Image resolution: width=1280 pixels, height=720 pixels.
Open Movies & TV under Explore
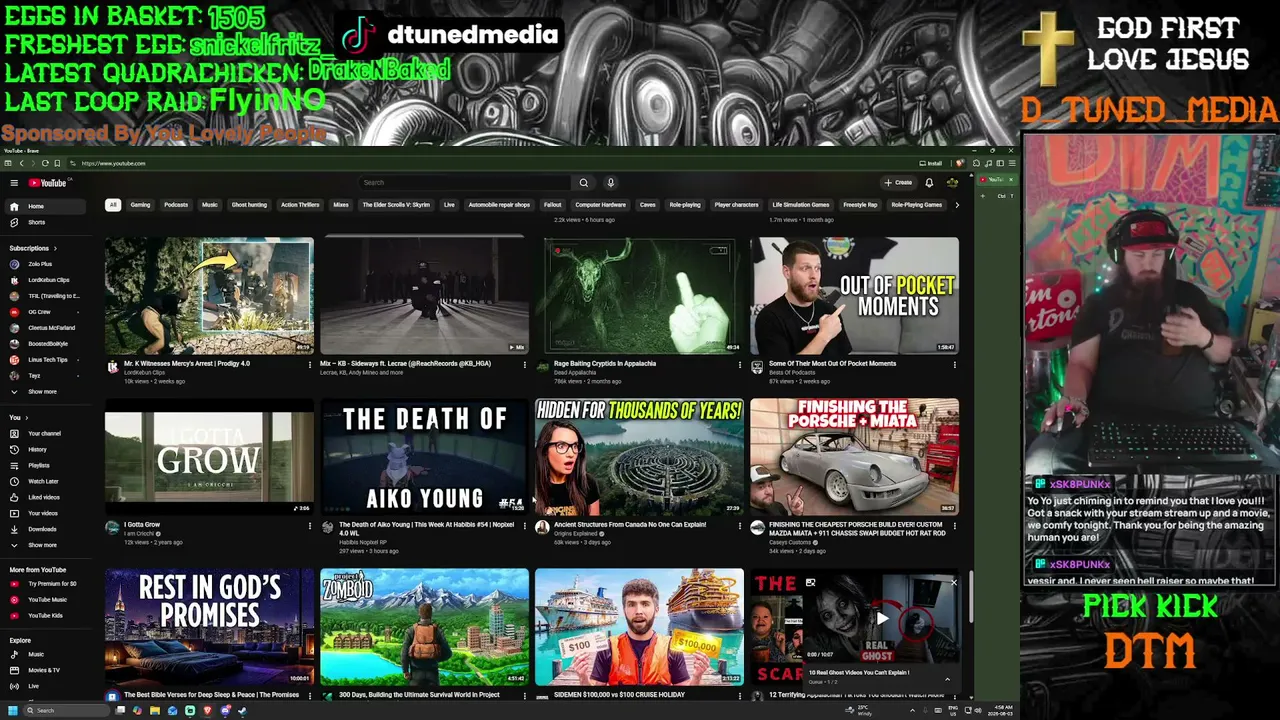44,671
